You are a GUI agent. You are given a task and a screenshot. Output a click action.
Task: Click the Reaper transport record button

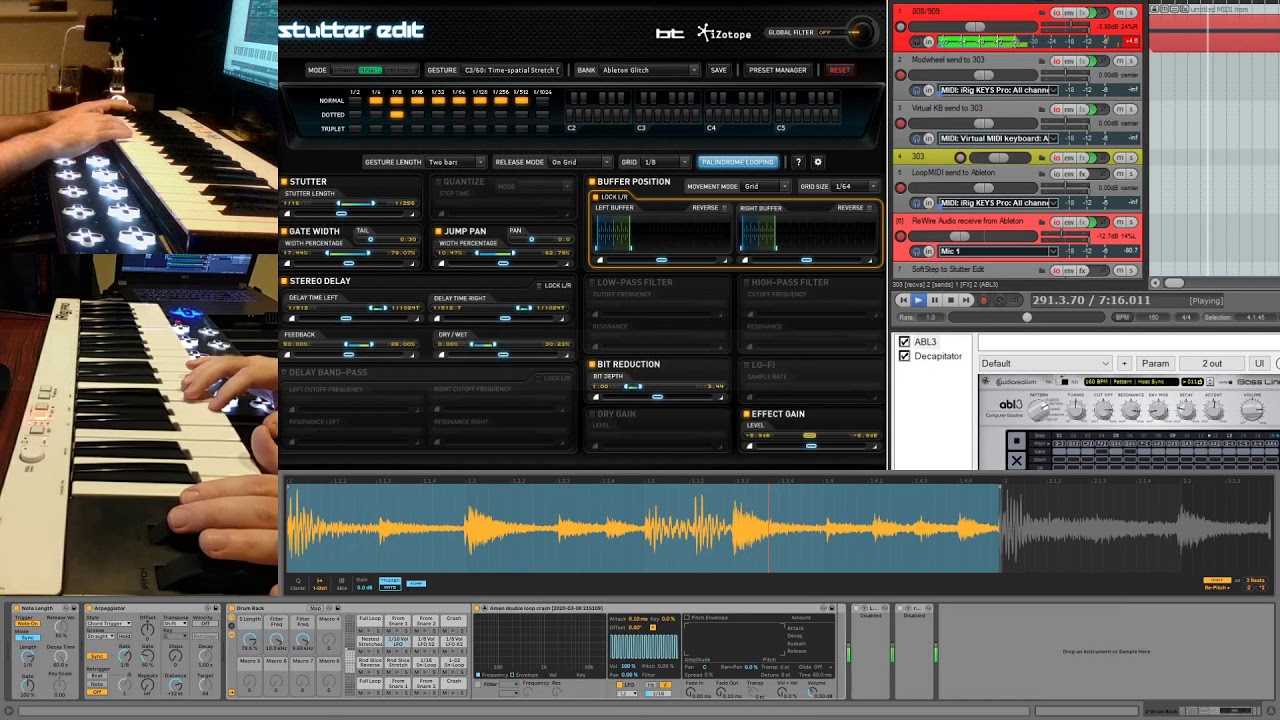(982, 300)
